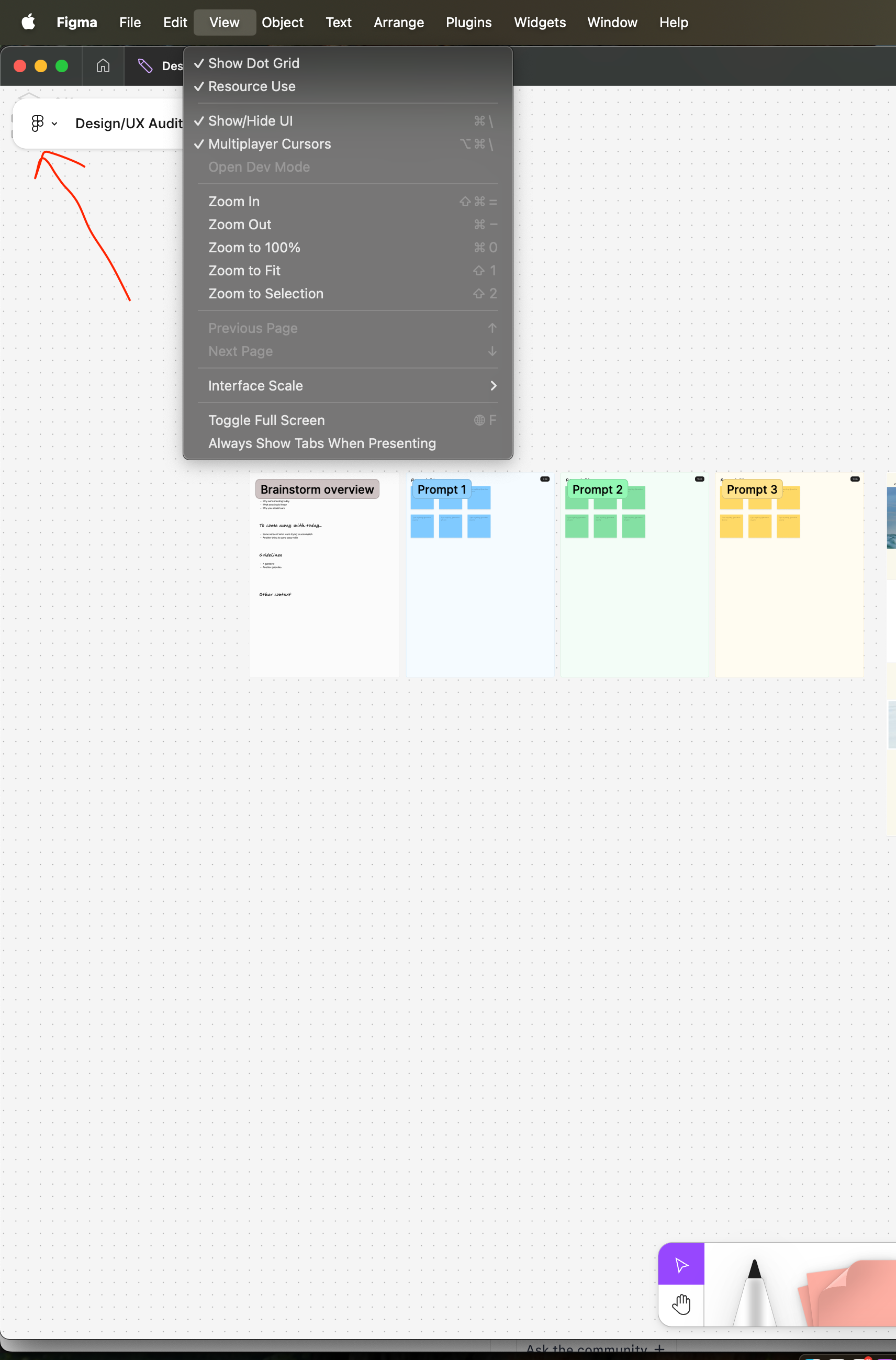
Task: Activate the Select (arrow) tool
Action: [681, 1264]
